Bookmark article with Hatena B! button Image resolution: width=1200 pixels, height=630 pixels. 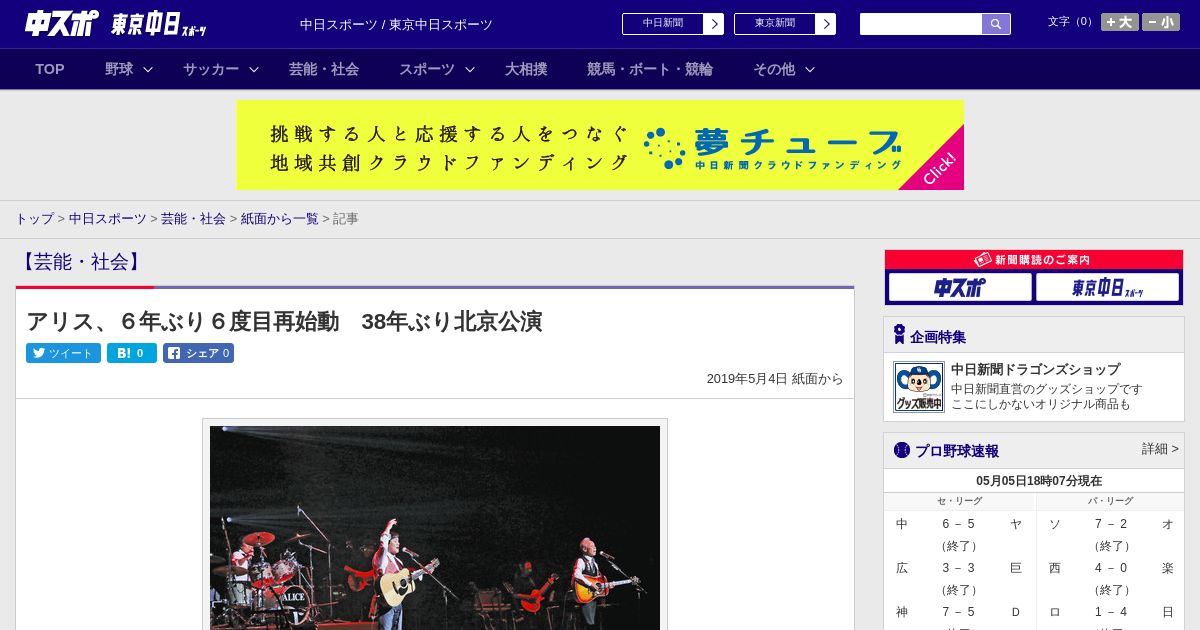(x=132, y=353)
